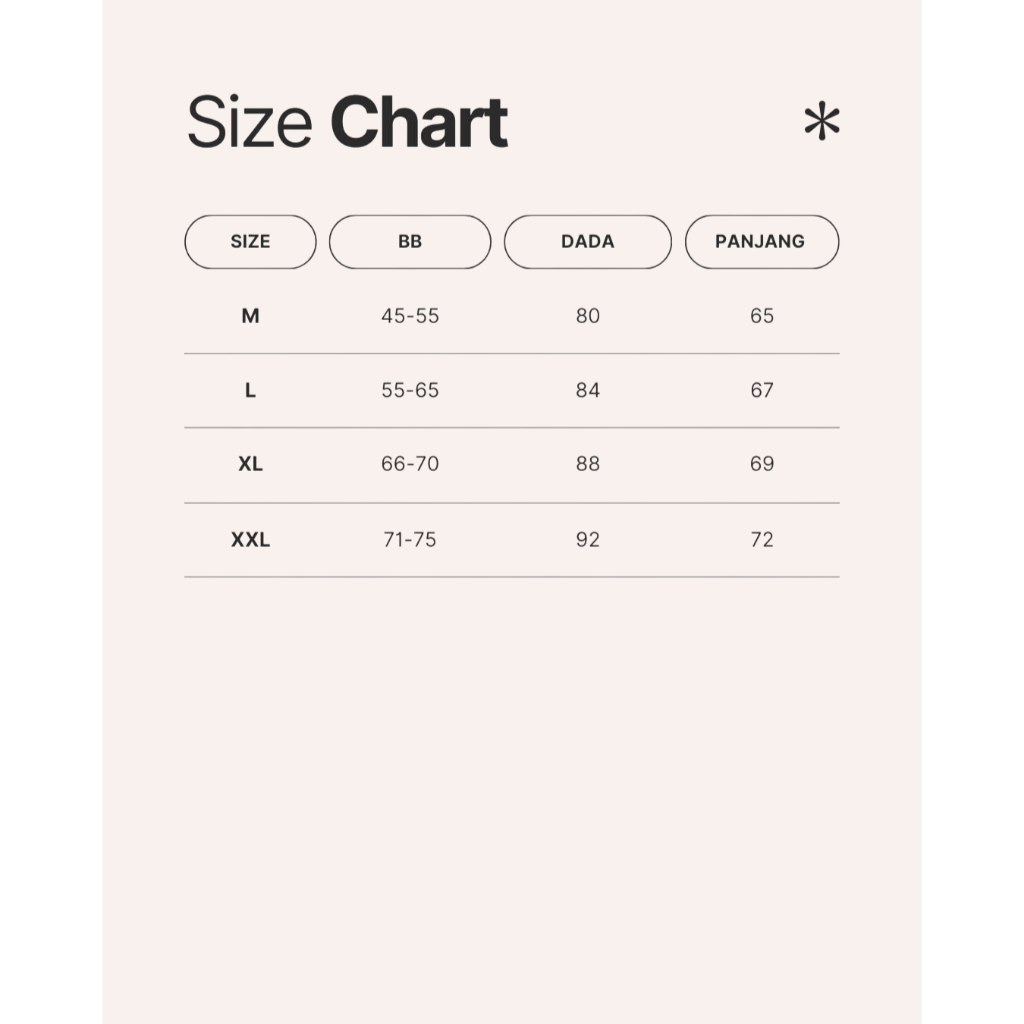Click the Size Chart title text
The height and width of the screenshot is (1024, 1024).
347,123
